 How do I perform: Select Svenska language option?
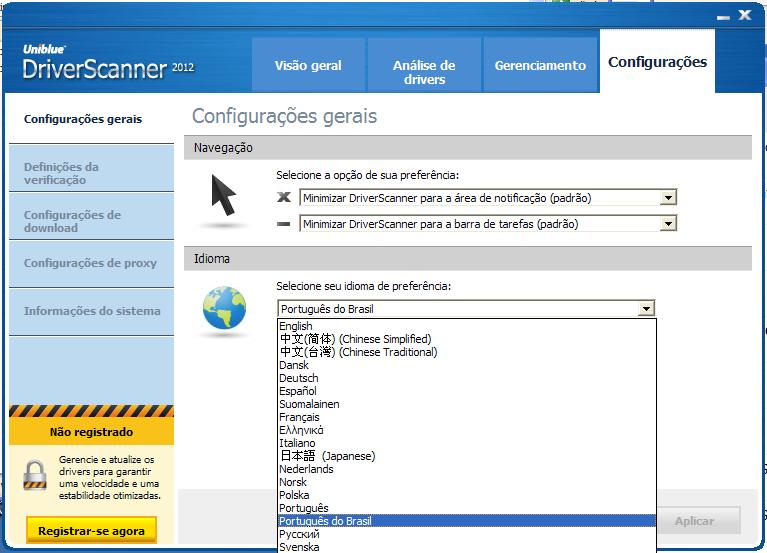(467, 547)
